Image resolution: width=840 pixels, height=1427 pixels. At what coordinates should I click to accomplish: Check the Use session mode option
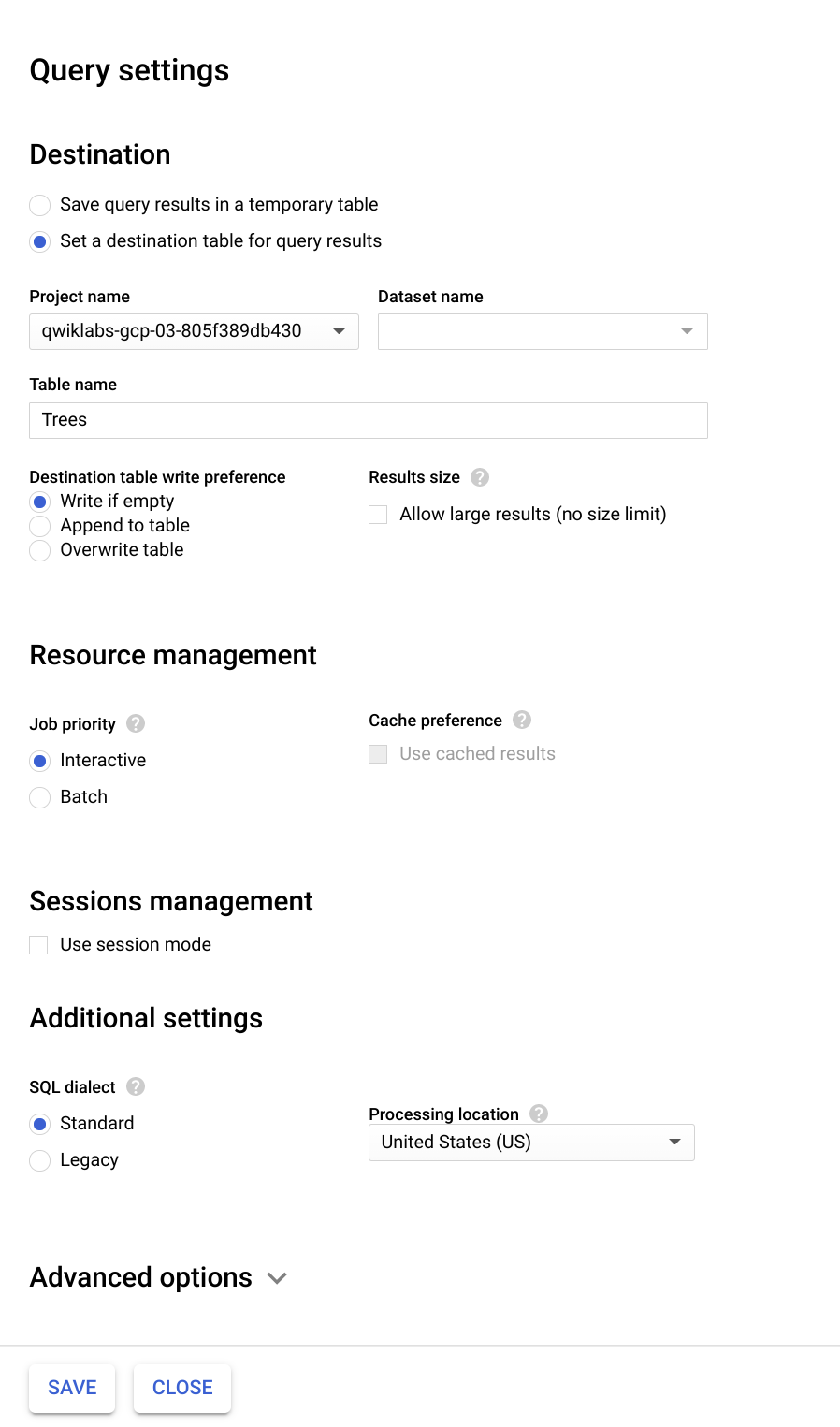37,944
